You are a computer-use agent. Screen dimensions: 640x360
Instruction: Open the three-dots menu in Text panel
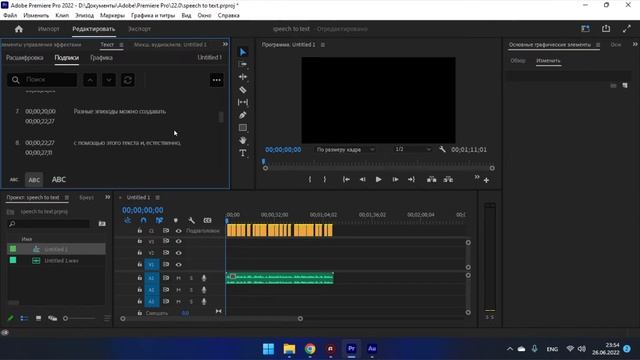pyautogui.click(x=217, y=80)
